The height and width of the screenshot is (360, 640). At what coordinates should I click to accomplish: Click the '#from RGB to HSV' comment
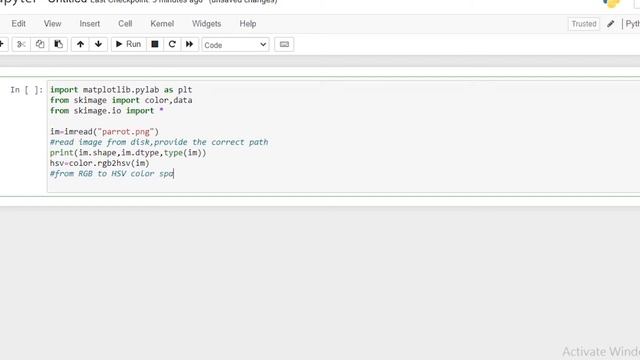pyautogui.click(x=112, y=173)
